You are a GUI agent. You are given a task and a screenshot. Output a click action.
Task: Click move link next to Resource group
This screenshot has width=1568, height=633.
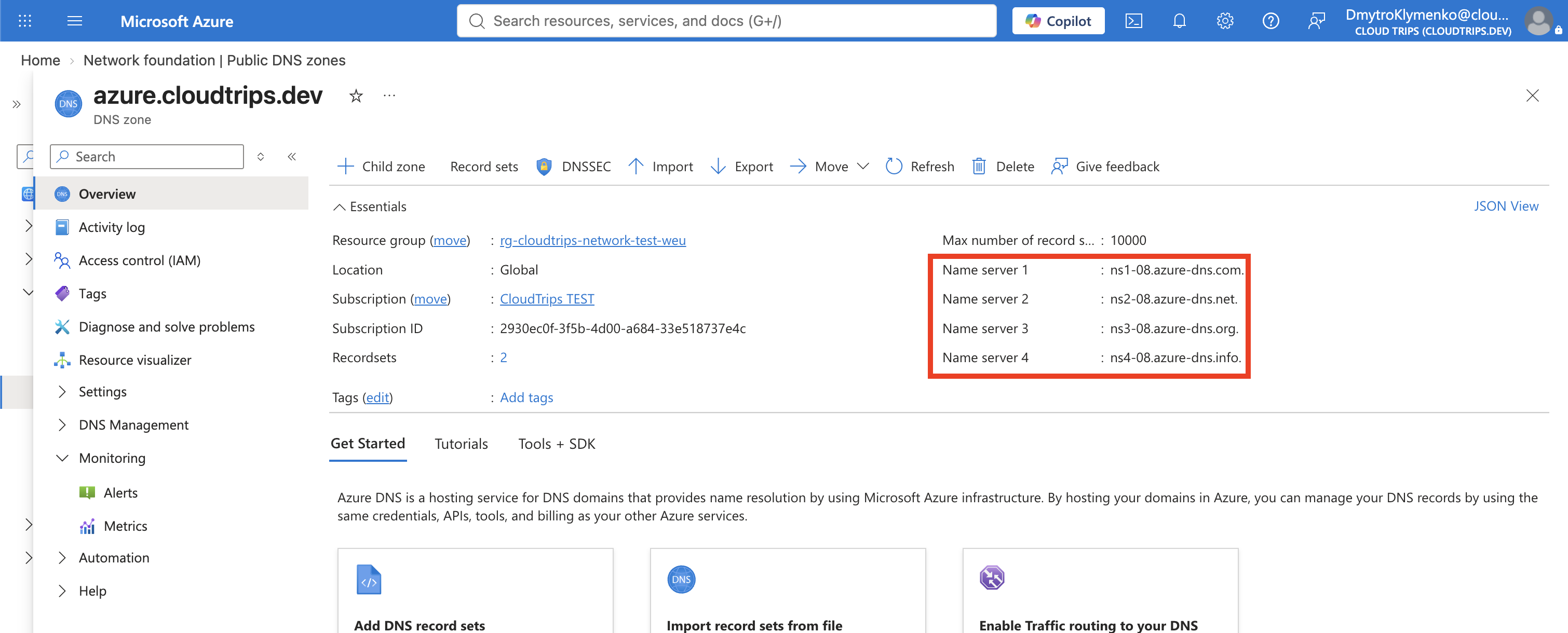pyautogui.click(x=450, y=240)
